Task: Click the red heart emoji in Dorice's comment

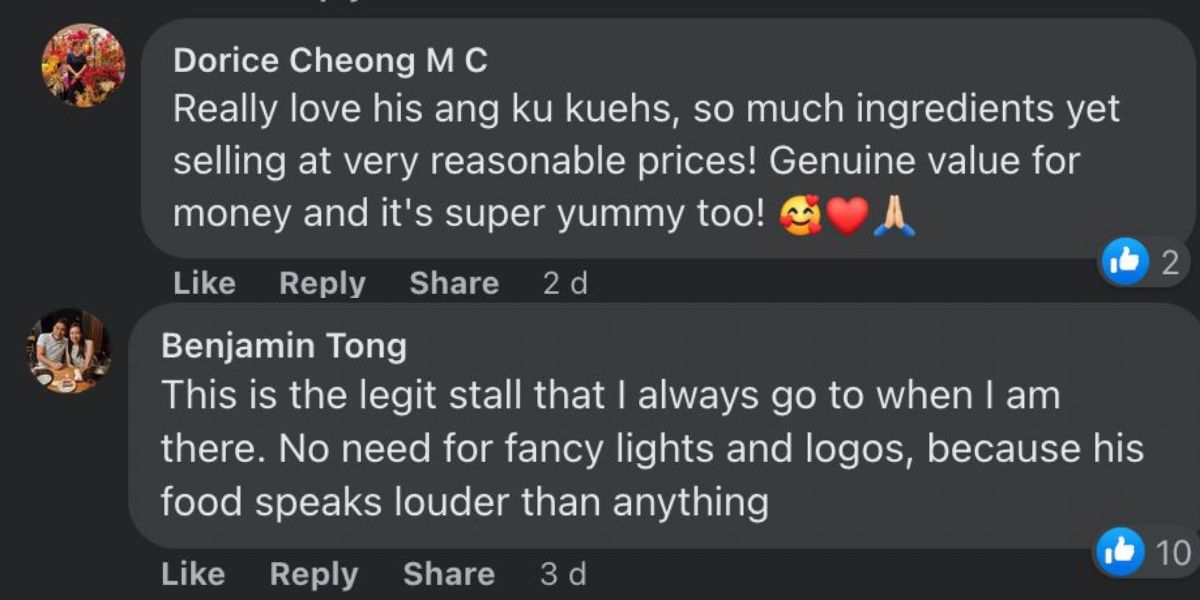Action: (x=847, y=216)
